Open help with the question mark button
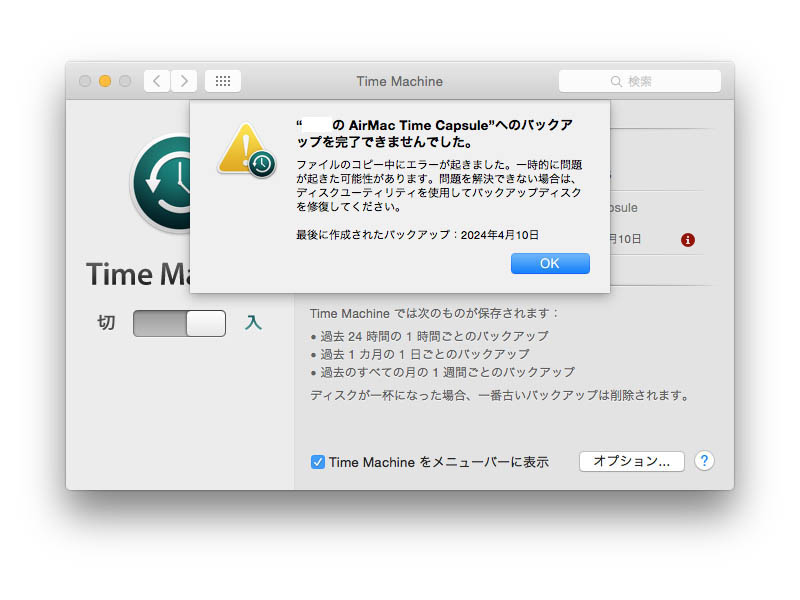The image size is (800, 600). click(705, 461)
